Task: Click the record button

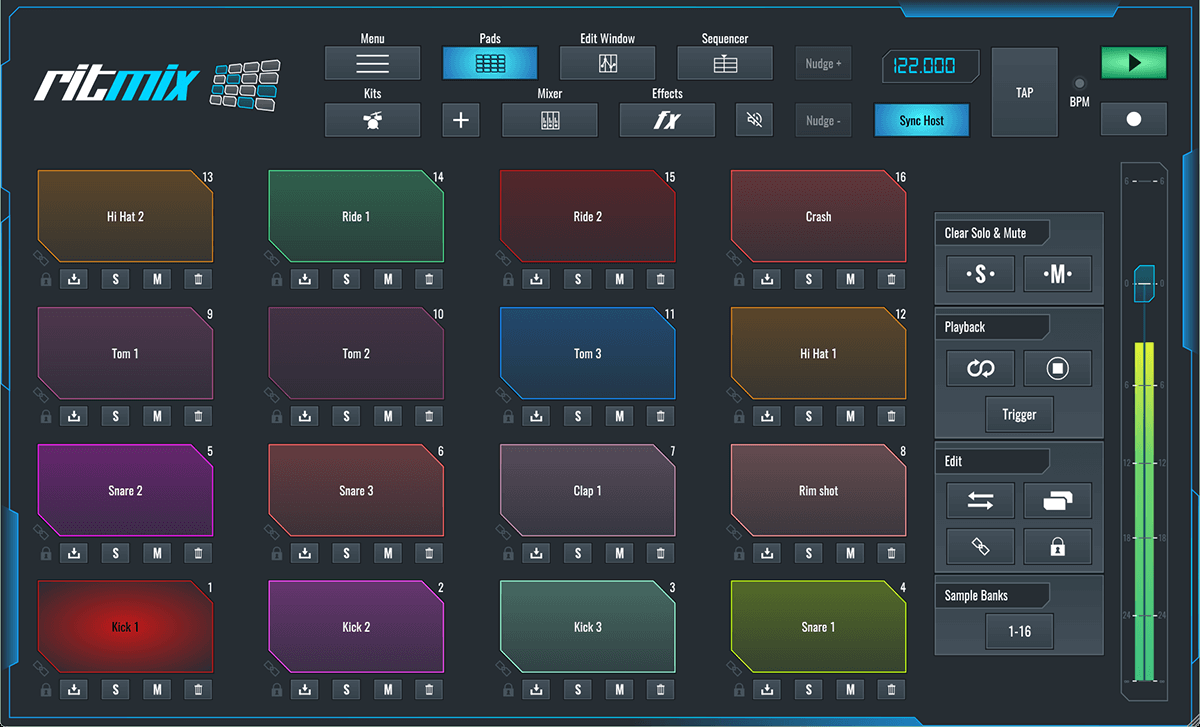Action: pos(1134,119)
